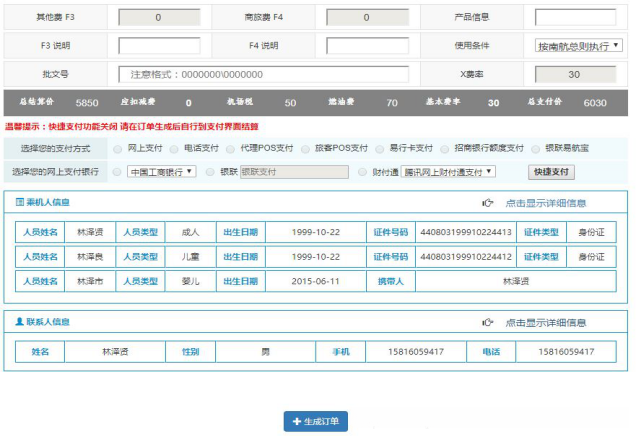Screen dimensions: 636x438
Task: Open the 中国工商银行 bank dropdown
Action: (162, 172)
